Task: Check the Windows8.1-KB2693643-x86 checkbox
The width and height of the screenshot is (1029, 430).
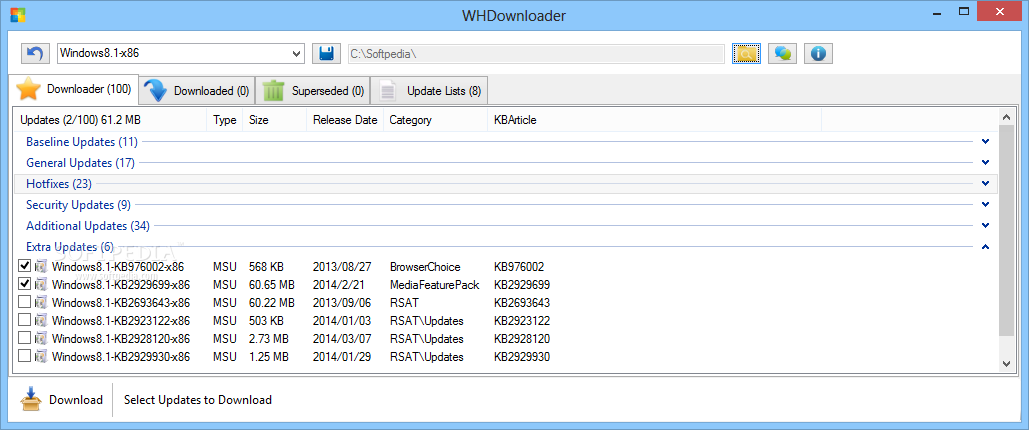Action: [25, 302]
